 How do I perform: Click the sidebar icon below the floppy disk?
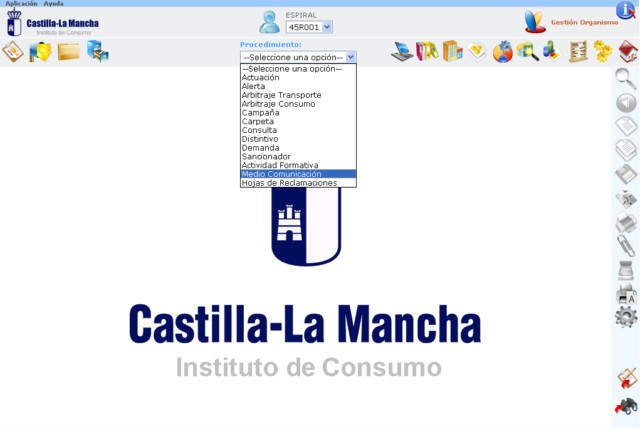coord(626,199)
